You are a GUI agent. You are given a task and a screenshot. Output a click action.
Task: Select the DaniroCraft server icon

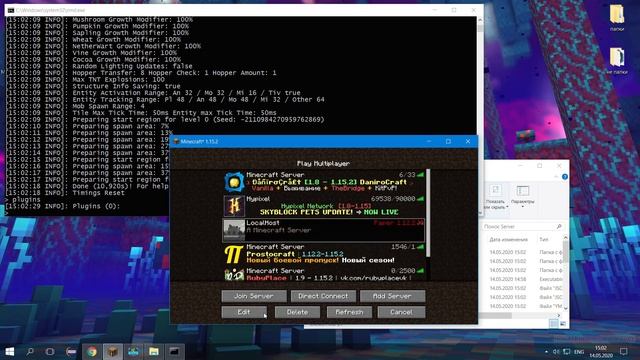tap(234, 182)
